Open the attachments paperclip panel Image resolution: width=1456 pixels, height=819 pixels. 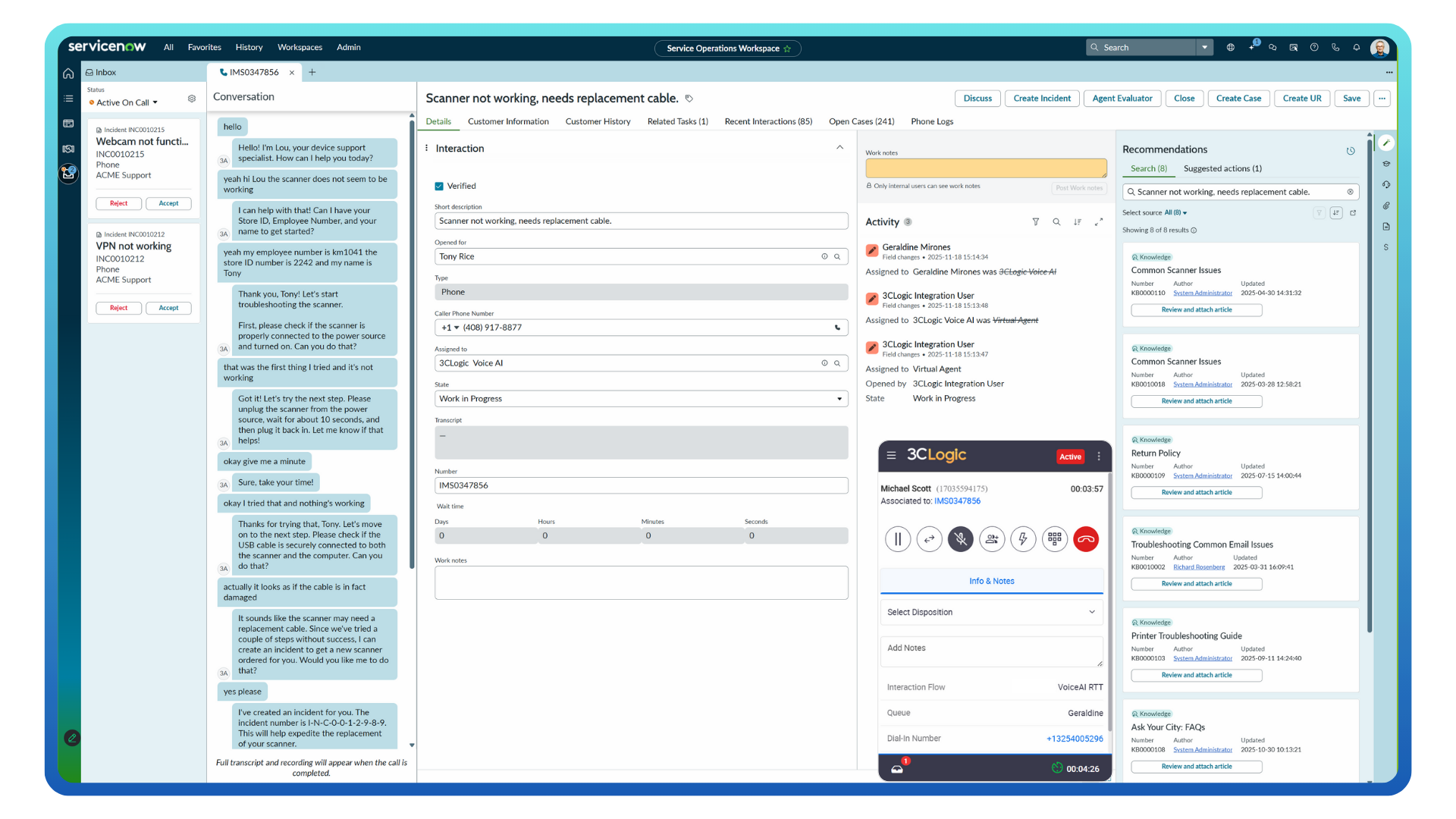(x=1386, y=206)
